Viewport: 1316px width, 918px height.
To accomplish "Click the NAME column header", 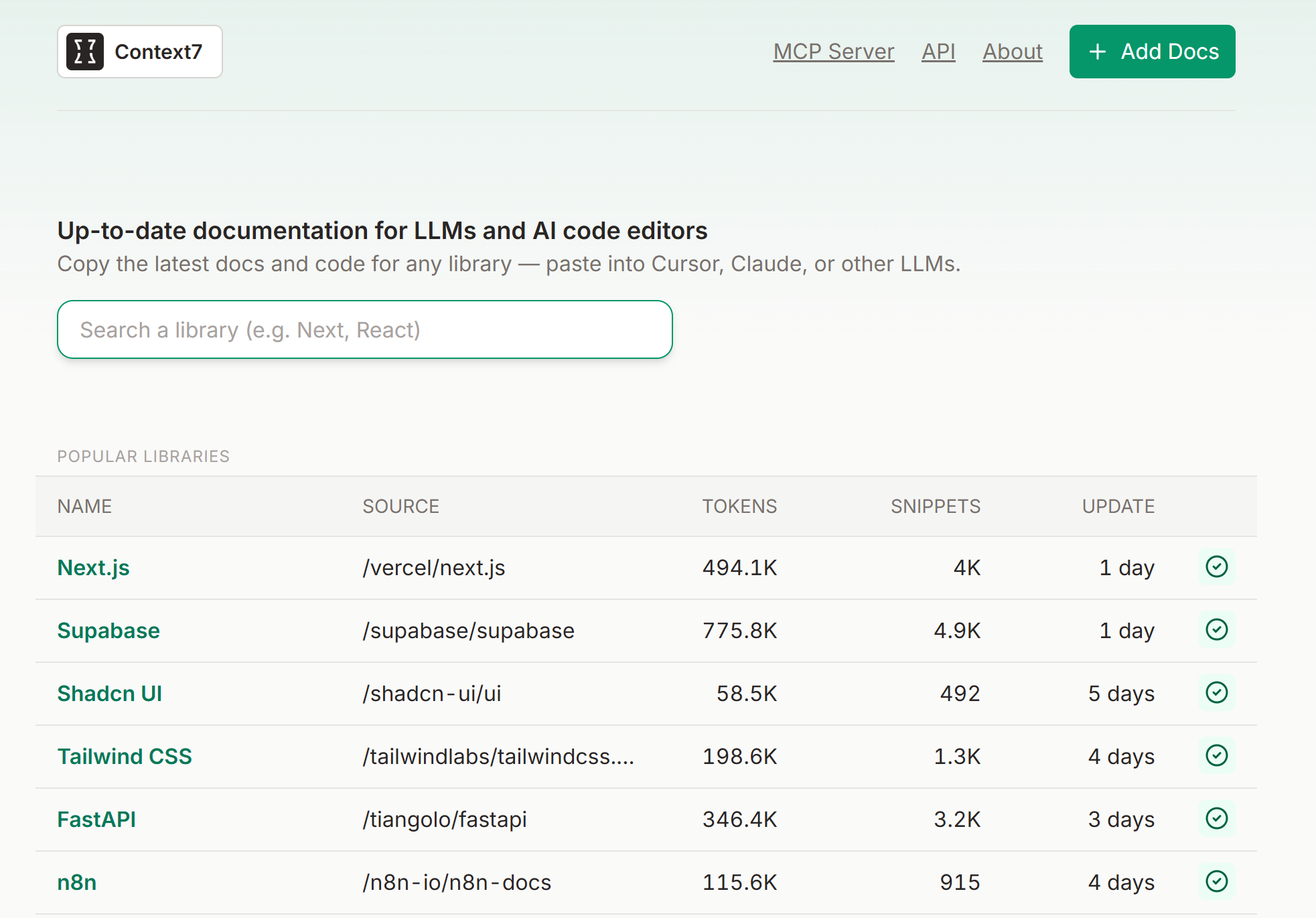I will coord(84,506).
